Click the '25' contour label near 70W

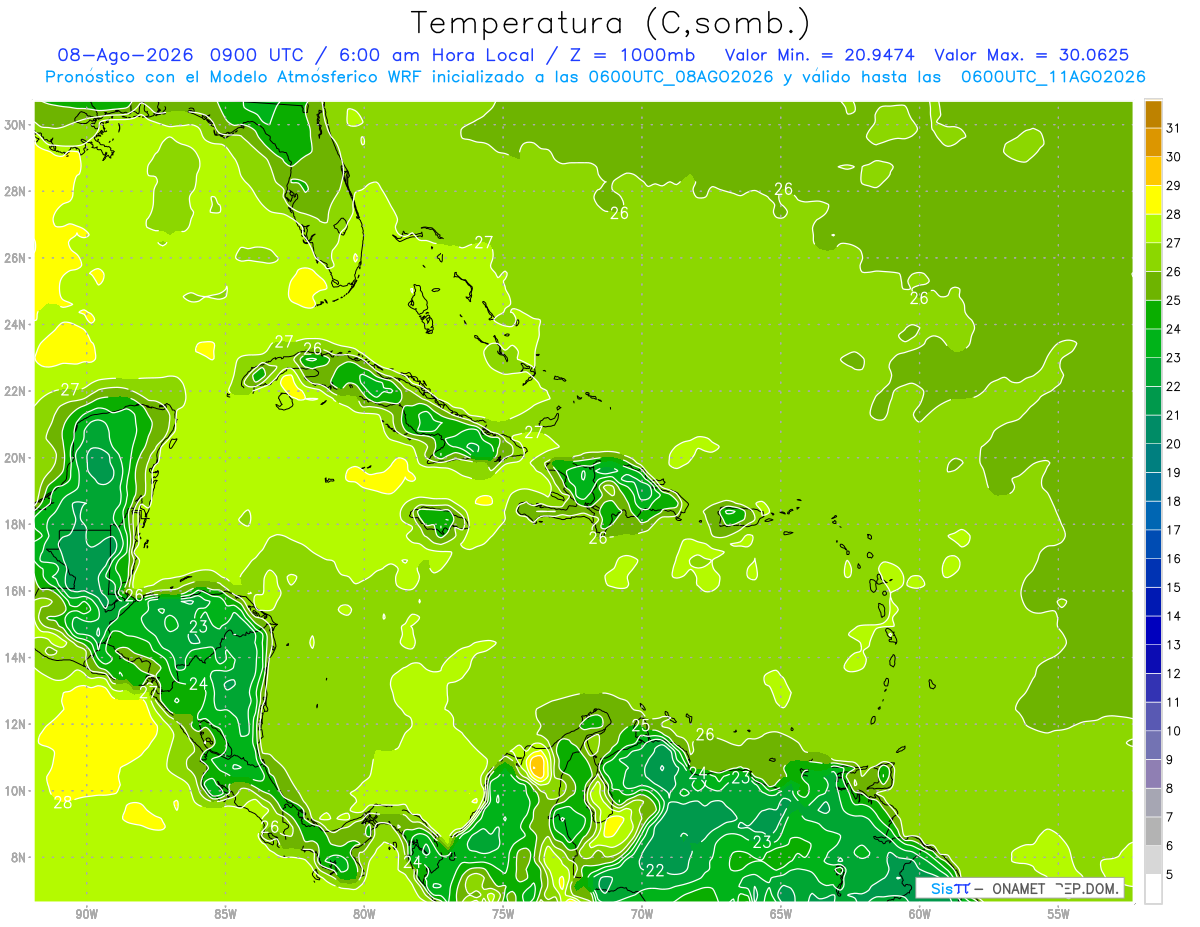641,726
